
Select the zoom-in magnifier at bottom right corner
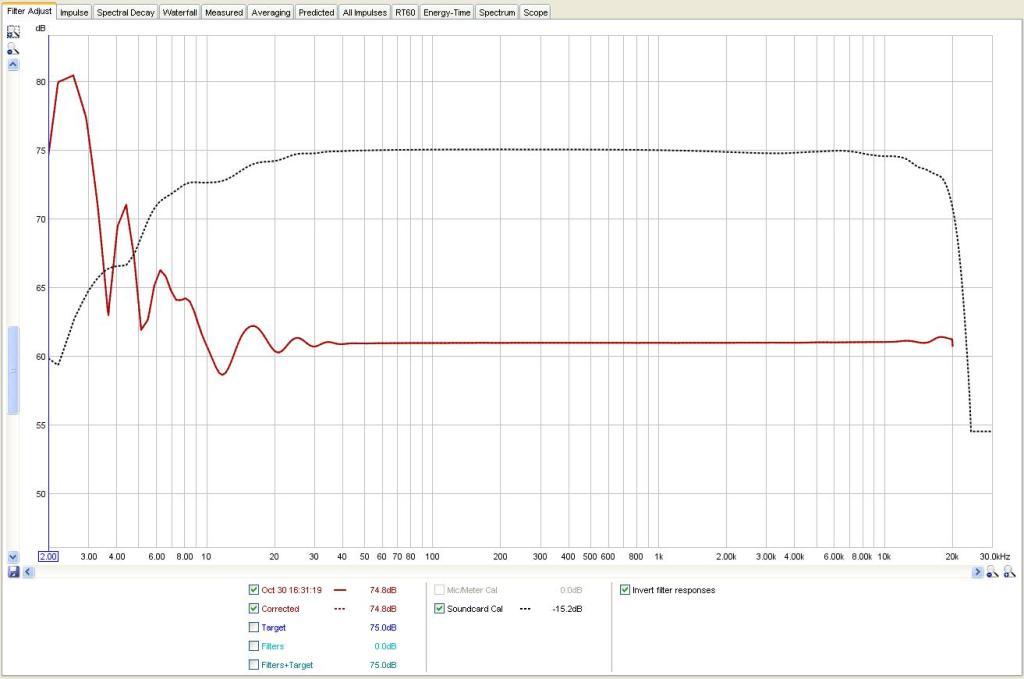click(1008, 573)
